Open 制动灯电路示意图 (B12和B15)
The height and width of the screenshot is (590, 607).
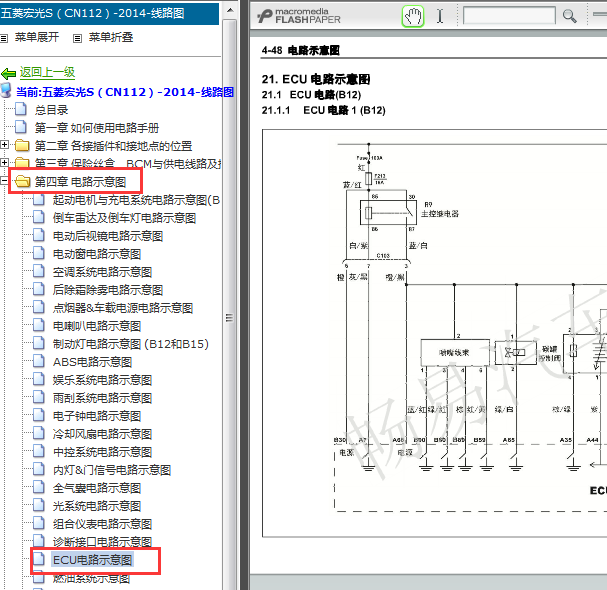[x=131, y=344]
